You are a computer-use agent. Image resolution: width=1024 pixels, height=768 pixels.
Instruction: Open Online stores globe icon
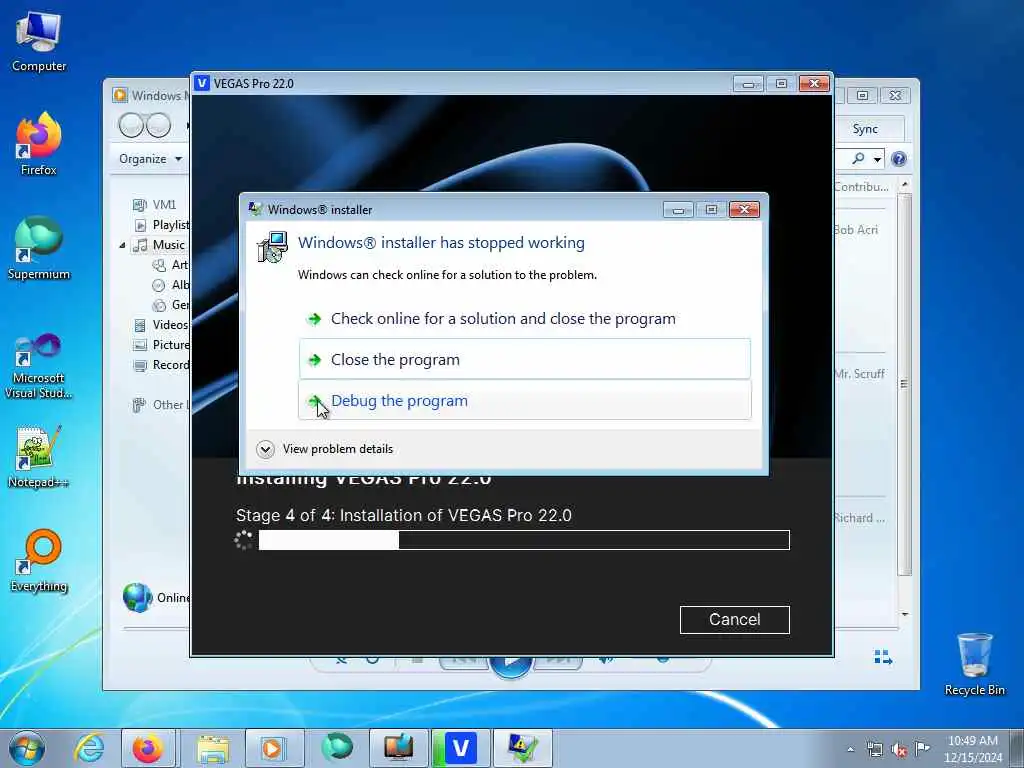pyautogui.click(x=138, y=598)
